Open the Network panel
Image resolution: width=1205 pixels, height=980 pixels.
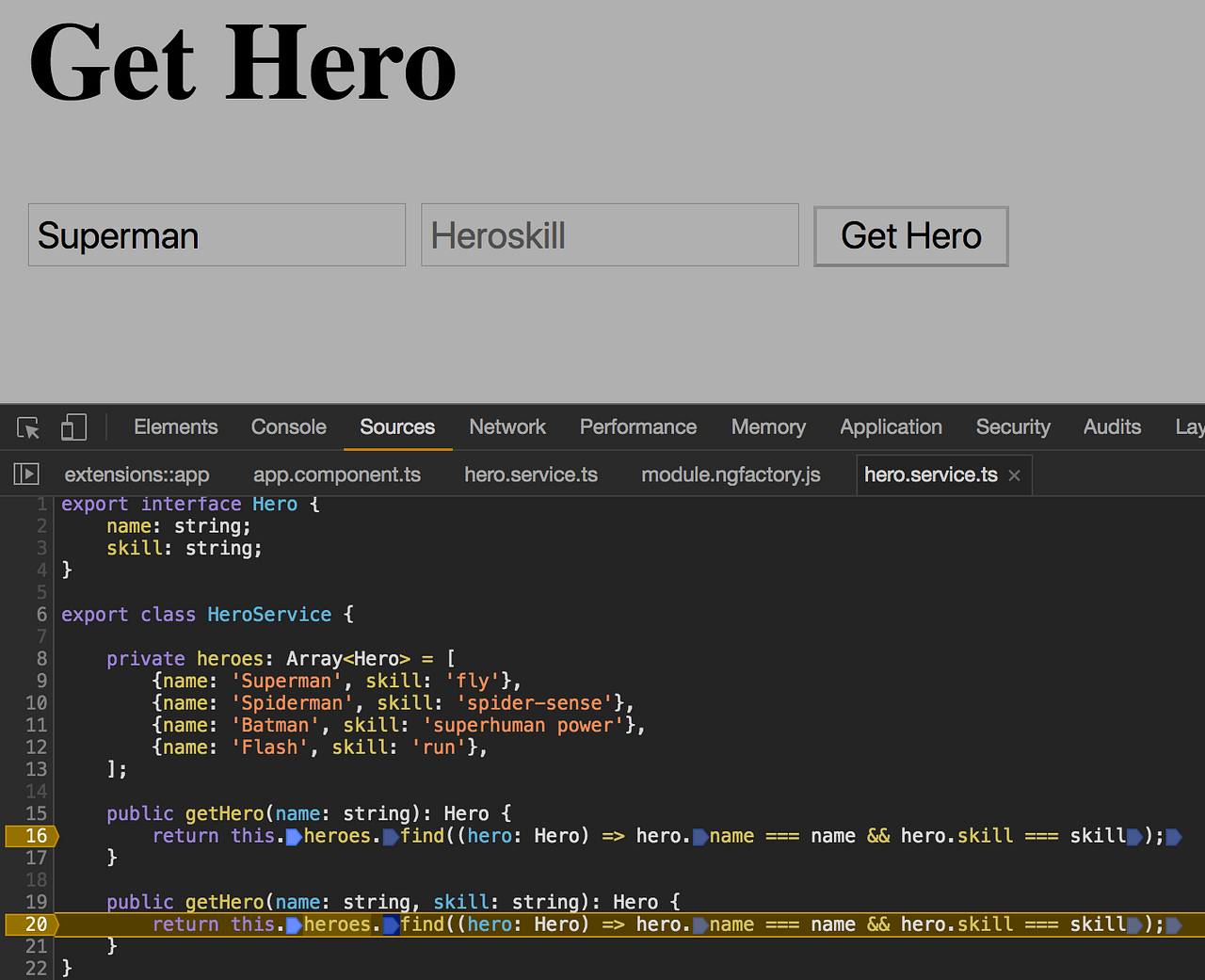coord(507,426)
